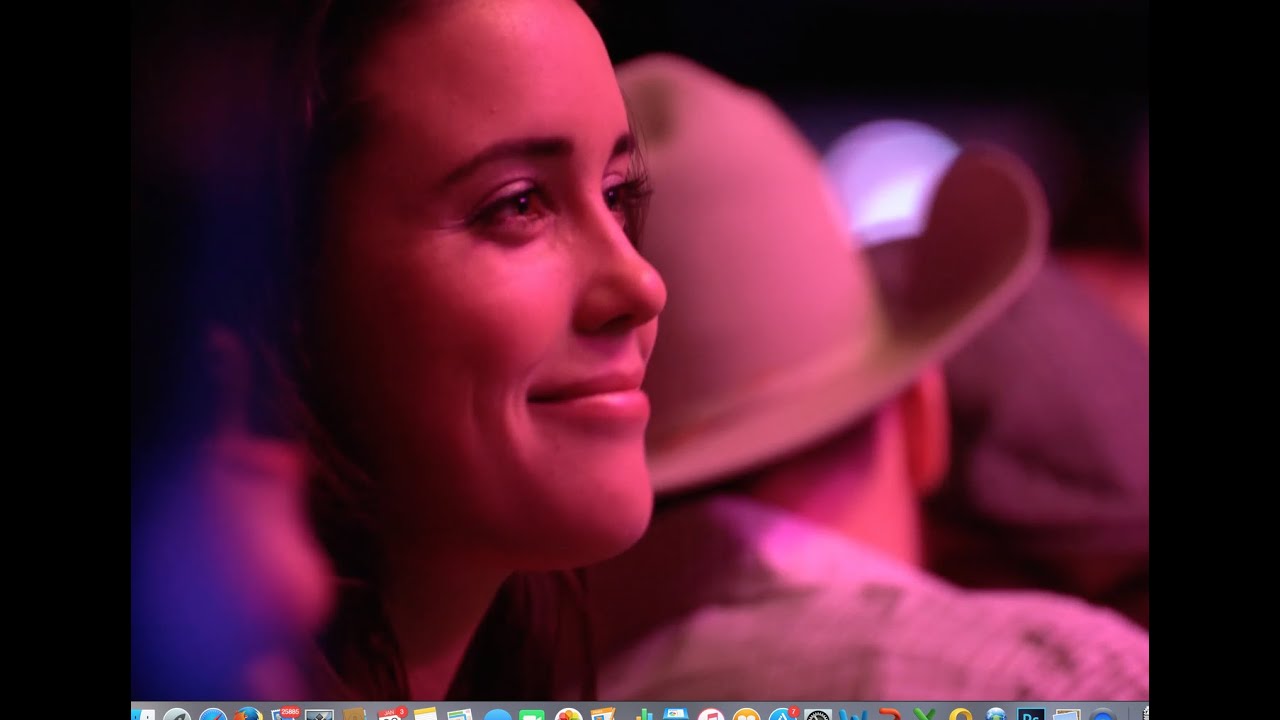Click the smiling woman video frame
The image size is (1280, 720).
[x=640, y=350]
